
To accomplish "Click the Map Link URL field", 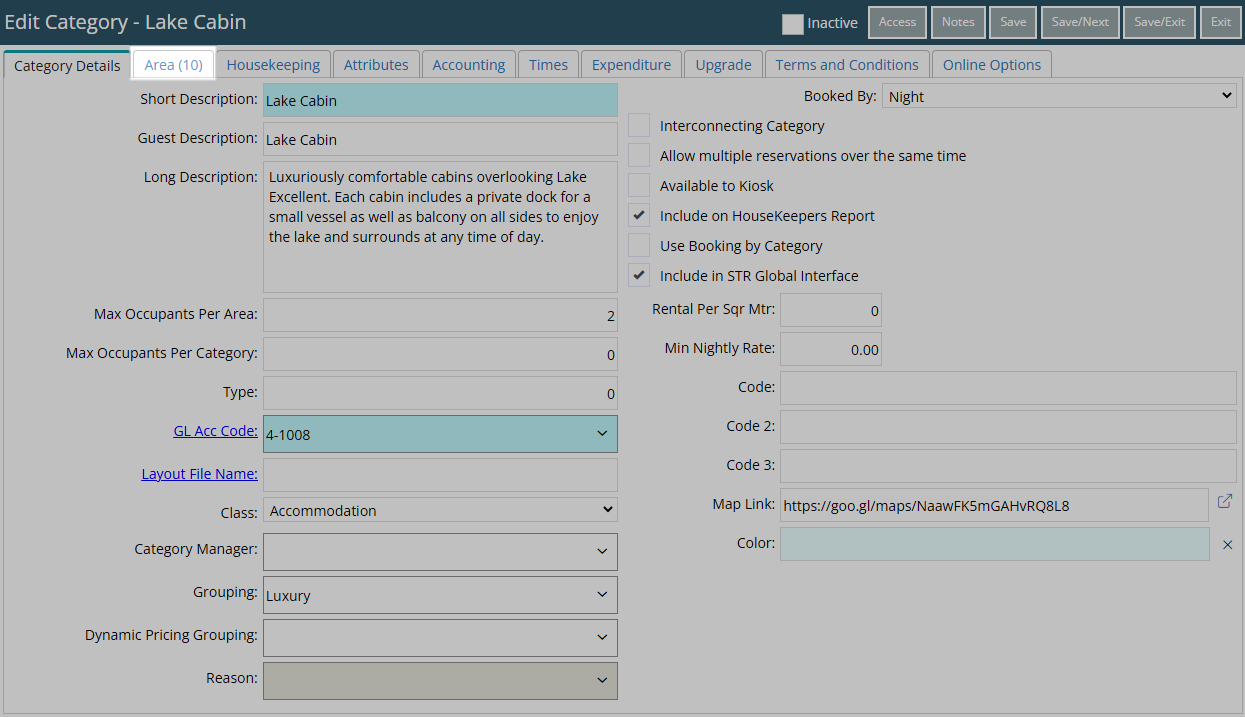I will 994,505.
